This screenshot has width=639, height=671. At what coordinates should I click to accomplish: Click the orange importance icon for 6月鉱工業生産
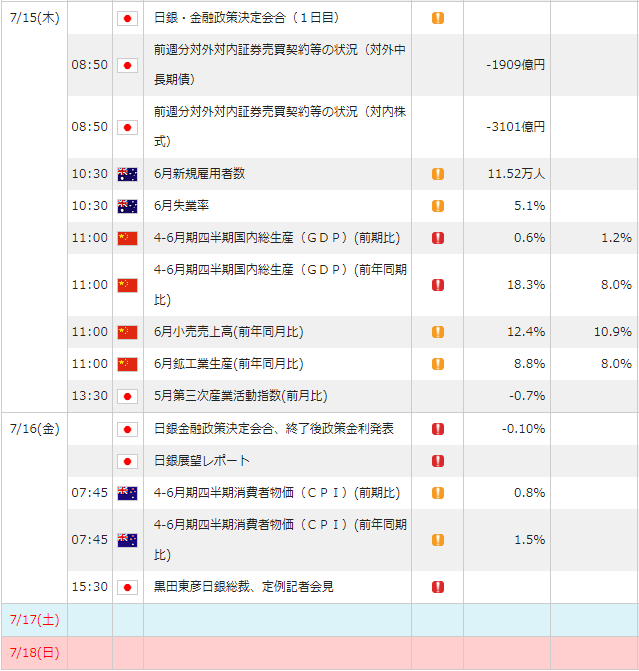pos(438,364)
